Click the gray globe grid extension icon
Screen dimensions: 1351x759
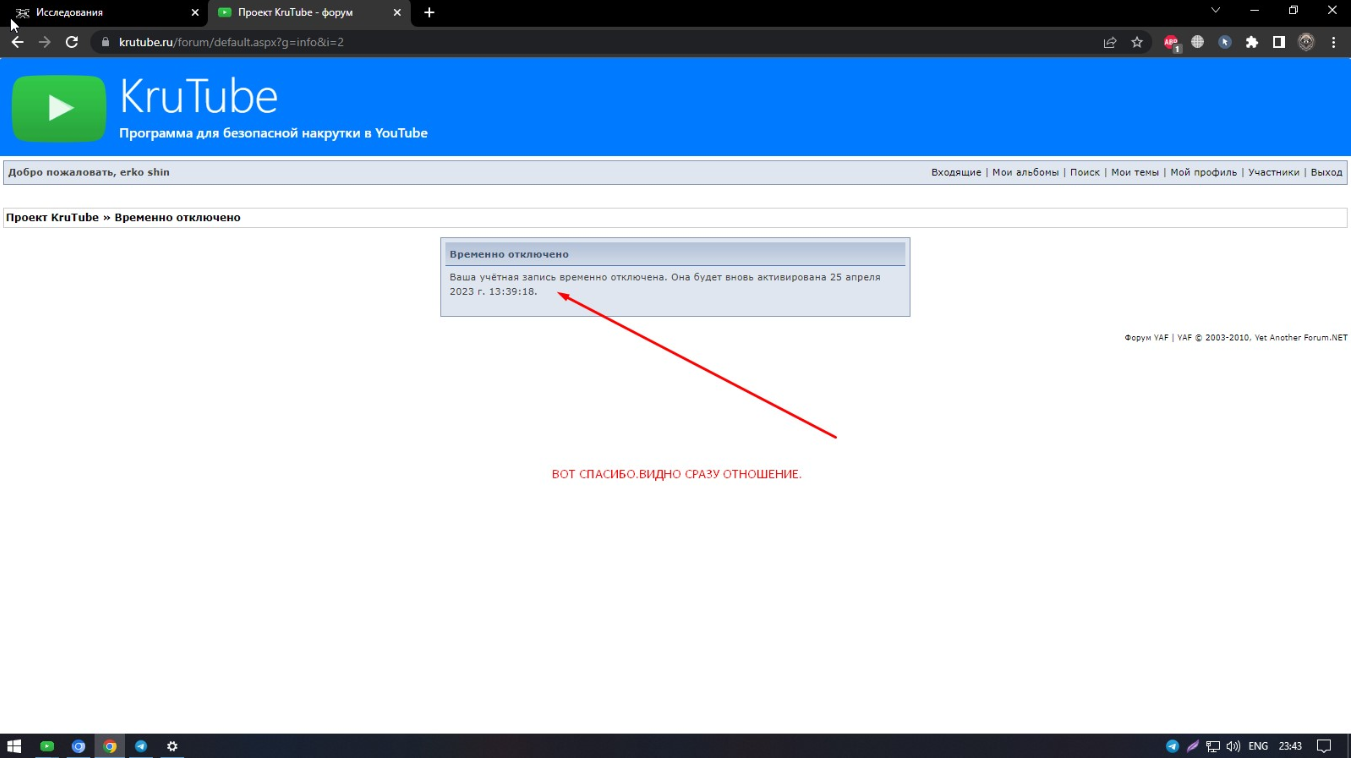(x=1198, y=43)
